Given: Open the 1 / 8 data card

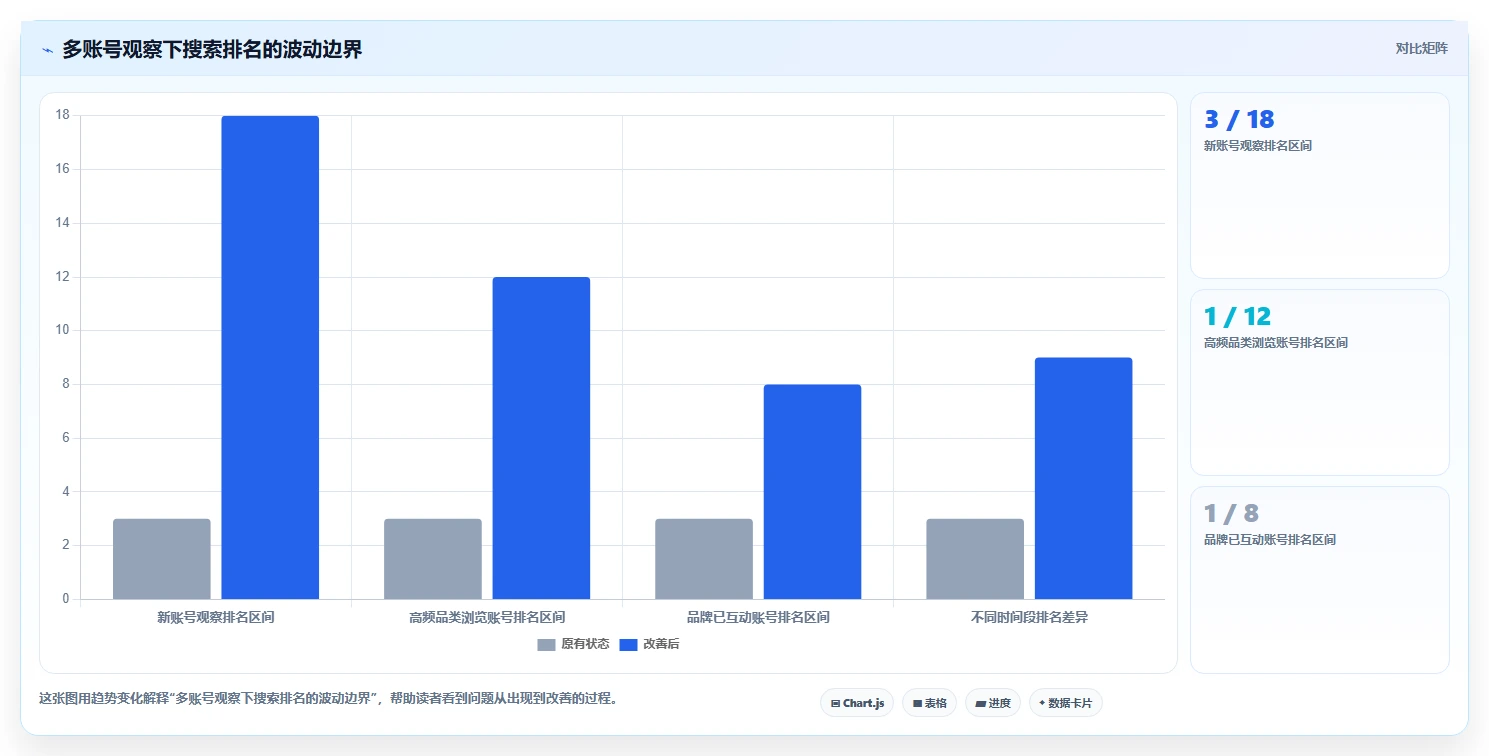Looking at the screenshot, I should (x=1319, y=580).
